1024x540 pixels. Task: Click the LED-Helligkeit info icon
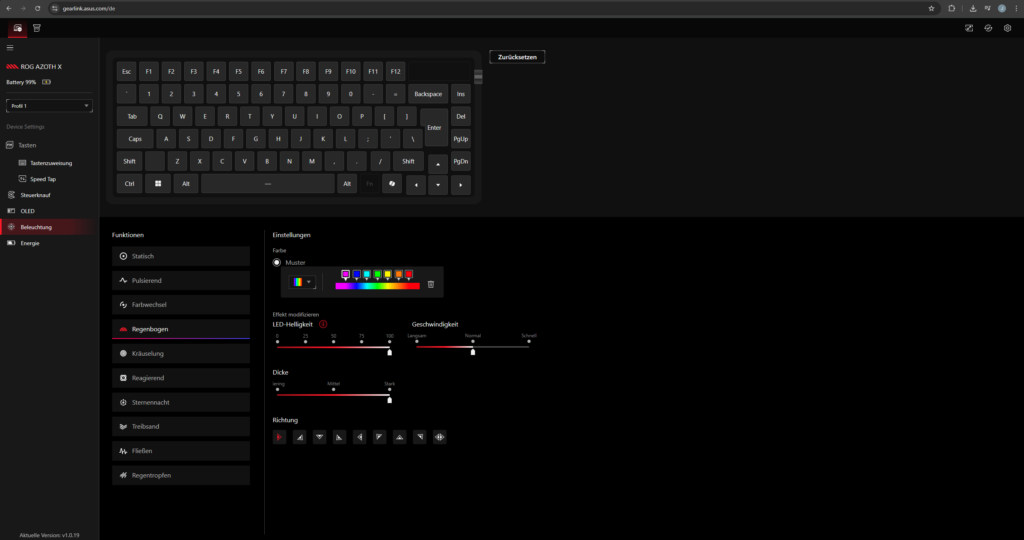click(x=323, y=324)
